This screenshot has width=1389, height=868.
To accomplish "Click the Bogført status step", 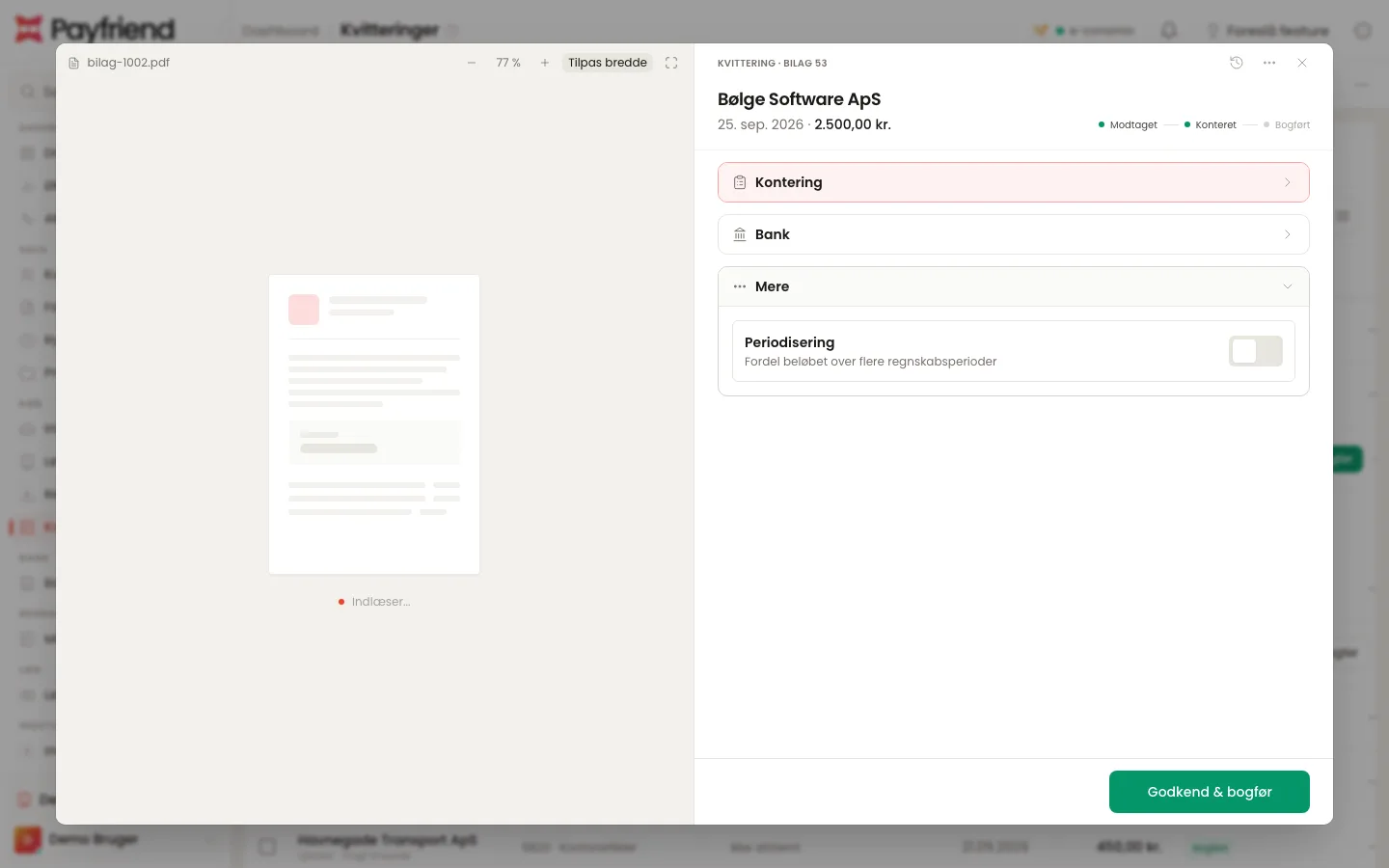I will 1287,124.
